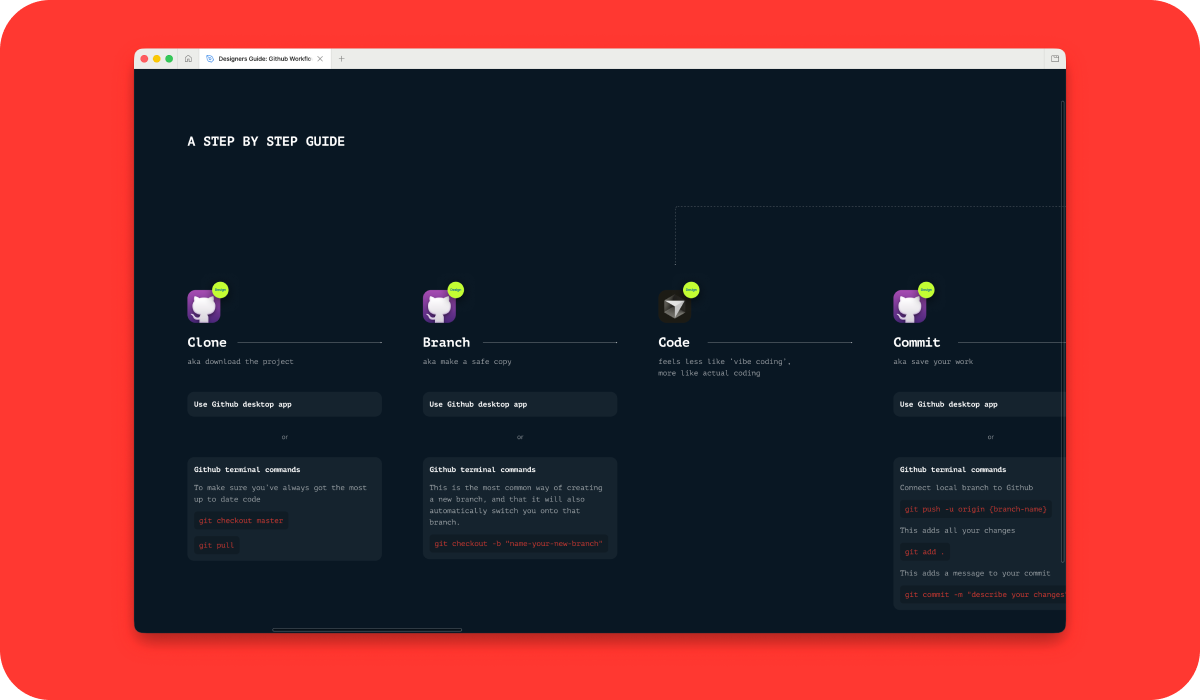The height and width of the screenshot is (700, 1200).
Task: Click the horizontal scrollbar at the page bottom
Action: point(366,629)
